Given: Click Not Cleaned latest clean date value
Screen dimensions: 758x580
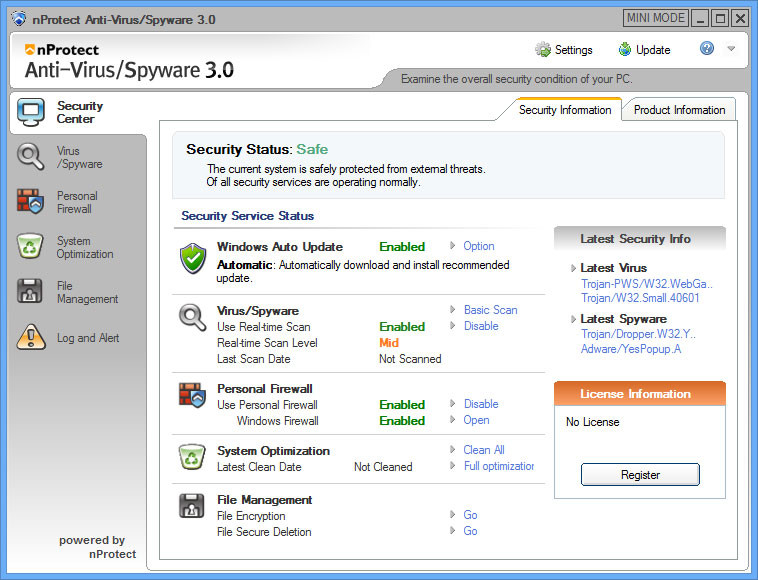Looking at the screenshot, I should point(383,467).
